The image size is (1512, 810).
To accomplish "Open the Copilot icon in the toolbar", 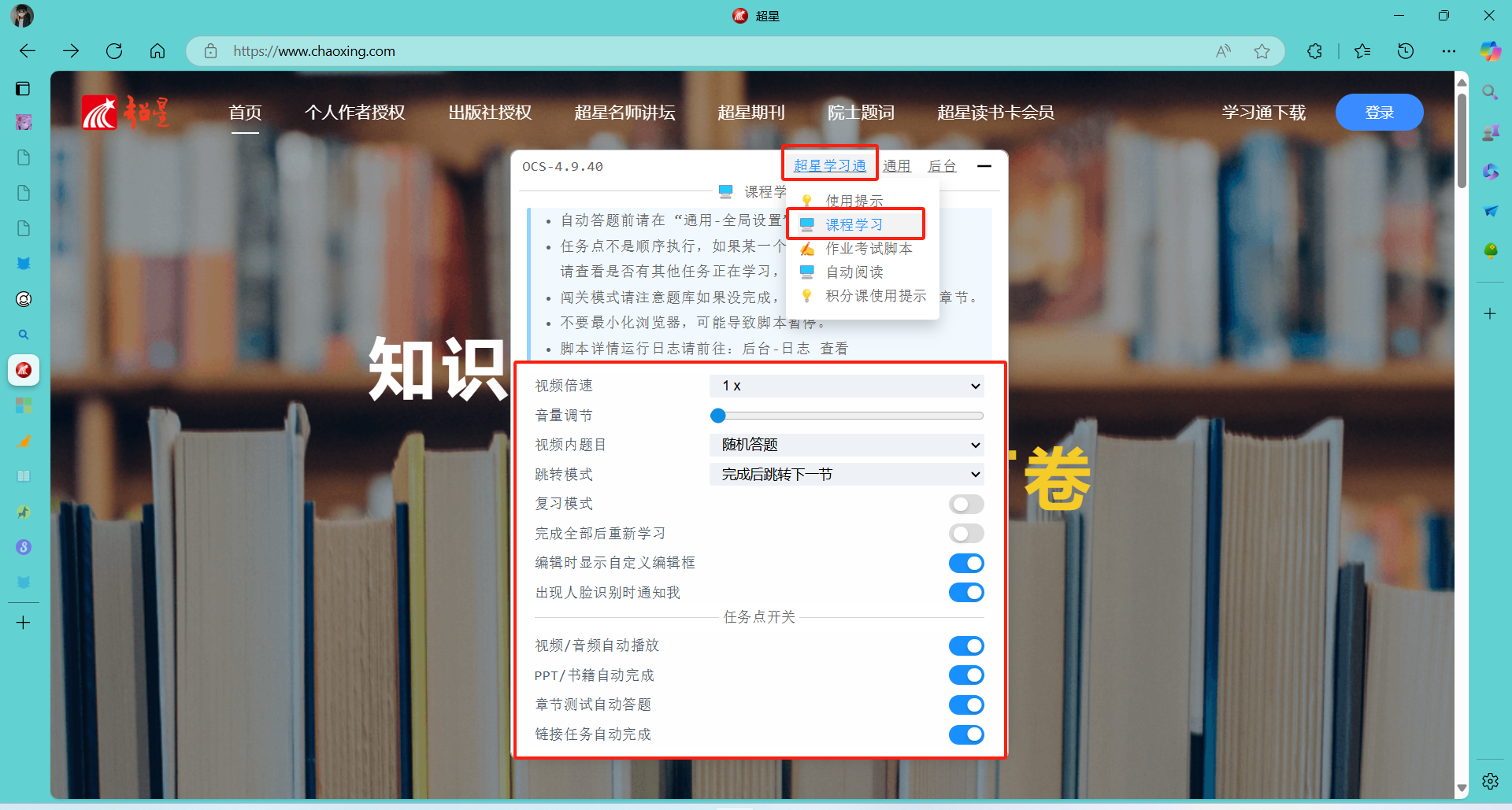I will (1490, 51).
